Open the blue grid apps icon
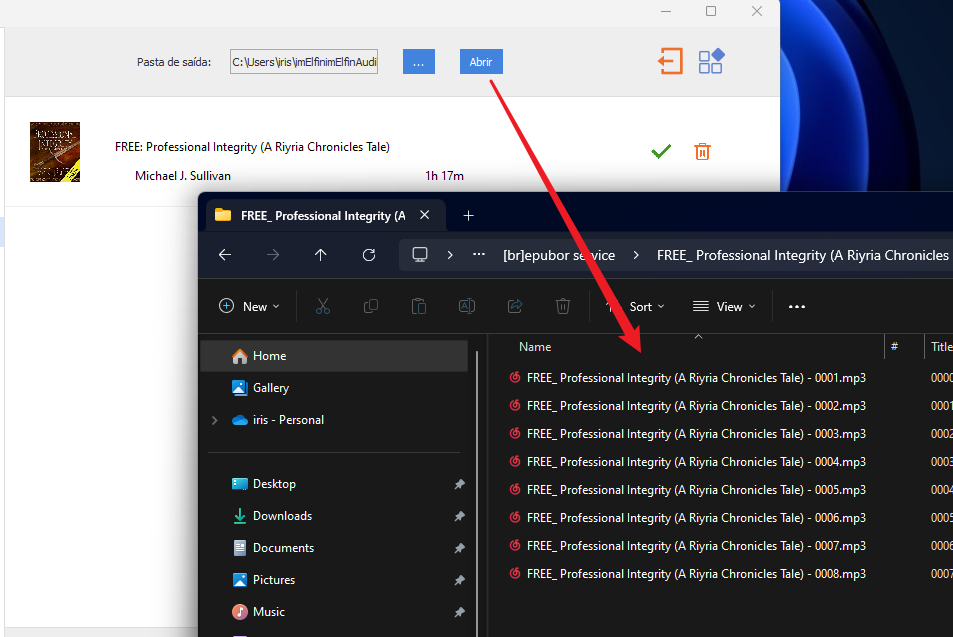This screenshot has width=953, height=637. [x=710, y=61]
